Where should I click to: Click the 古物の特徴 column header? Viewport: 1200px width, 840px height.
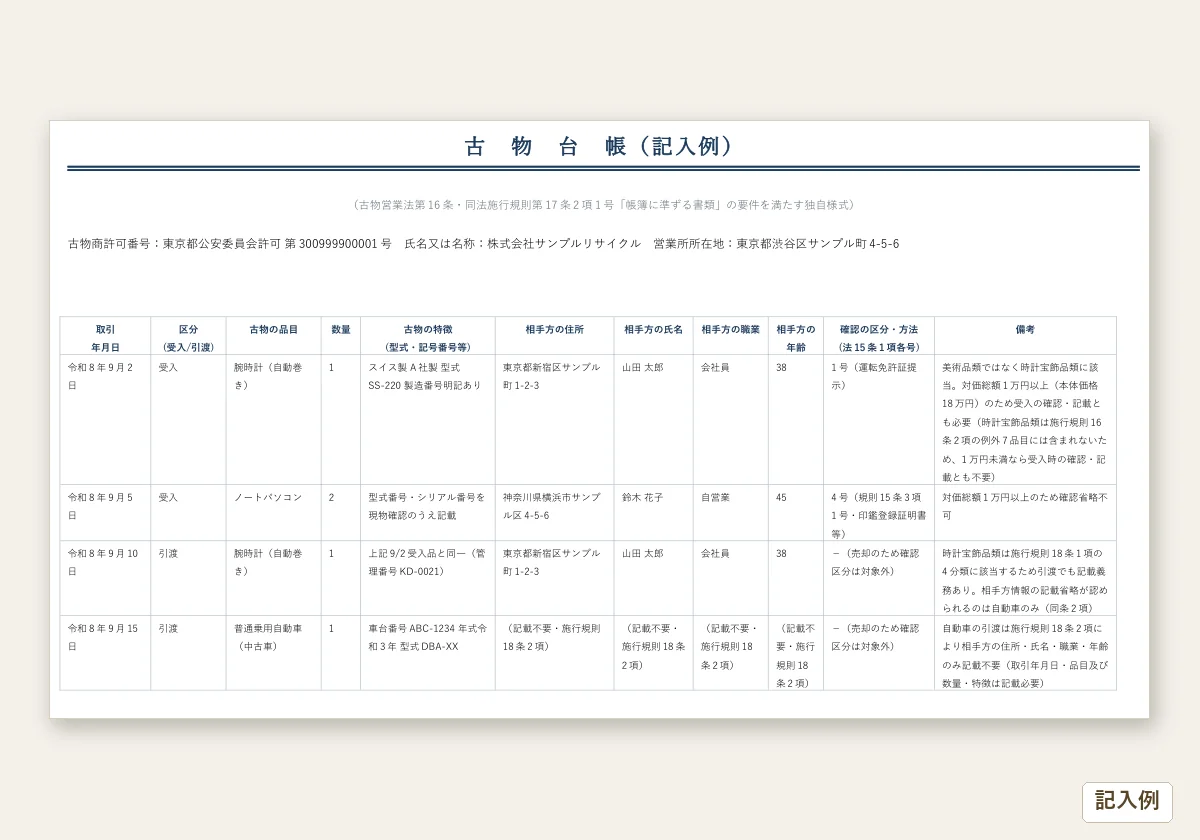pyautogui.click(x=428, y=337)
